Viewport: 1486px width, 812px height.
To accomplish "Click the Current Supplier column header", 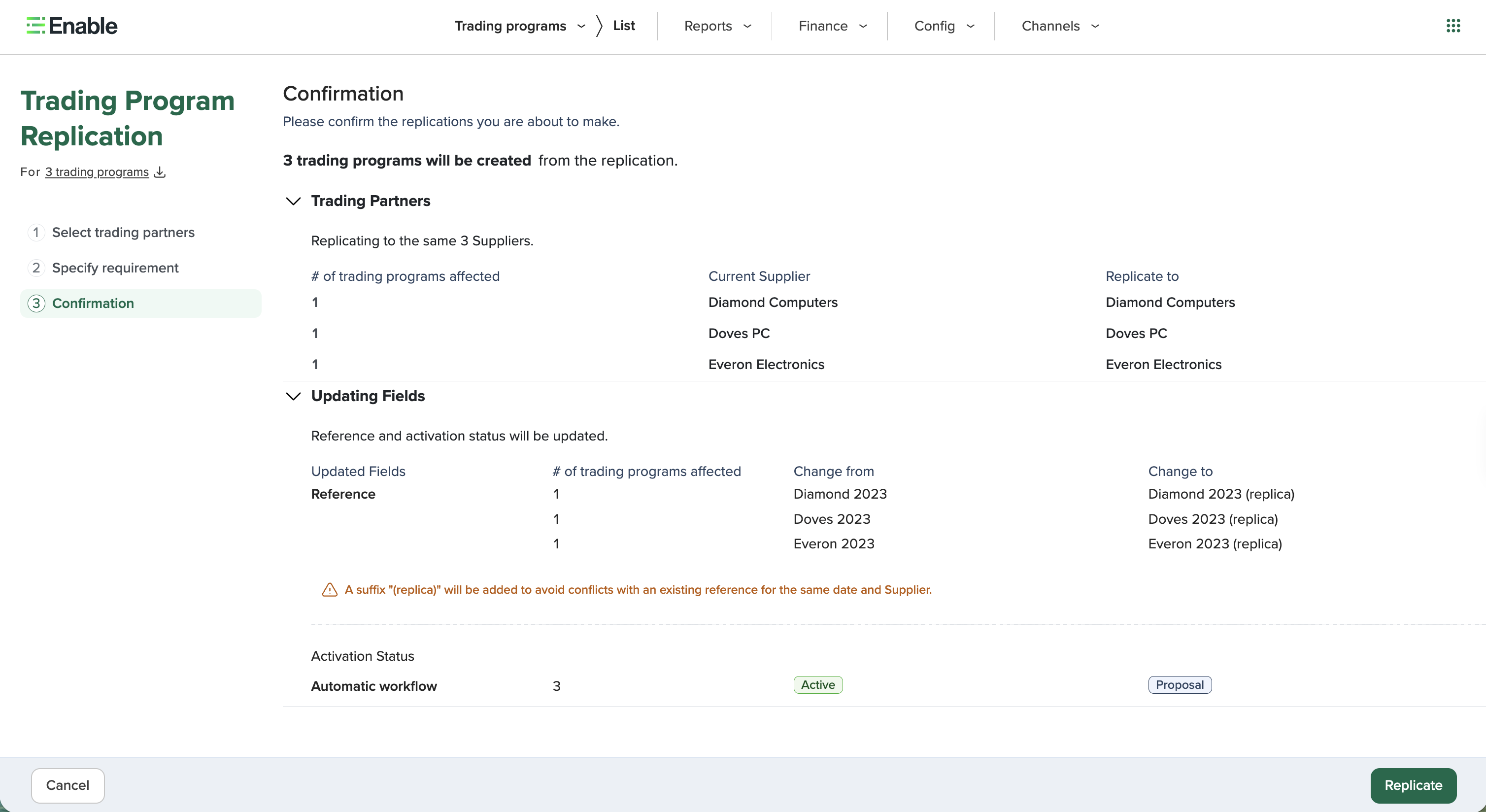I will point(759,276).
